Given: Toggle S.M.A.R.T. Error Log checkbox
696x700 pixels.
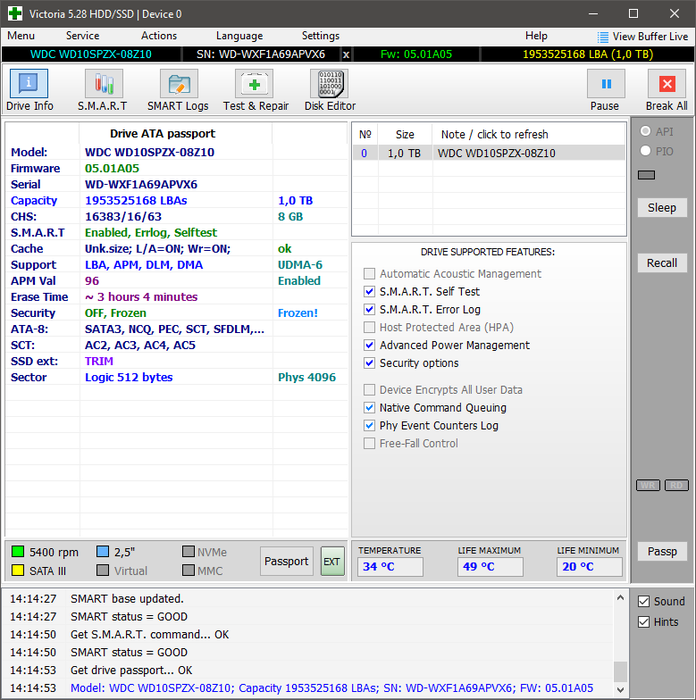Looking at the screenshot, I should tap(369, 309).
